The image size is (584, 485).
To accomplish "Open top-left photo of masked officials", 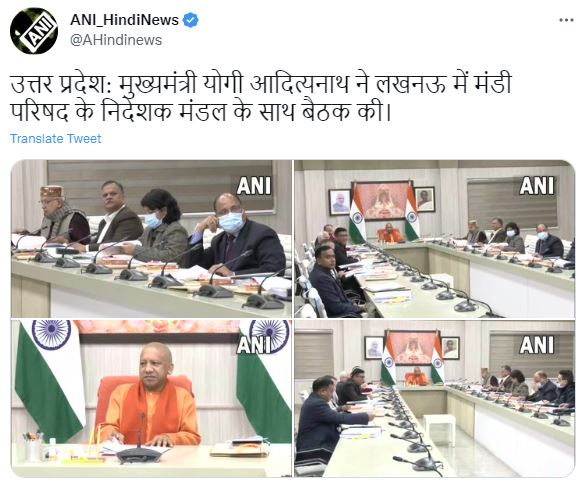I will tap(151, 239).
